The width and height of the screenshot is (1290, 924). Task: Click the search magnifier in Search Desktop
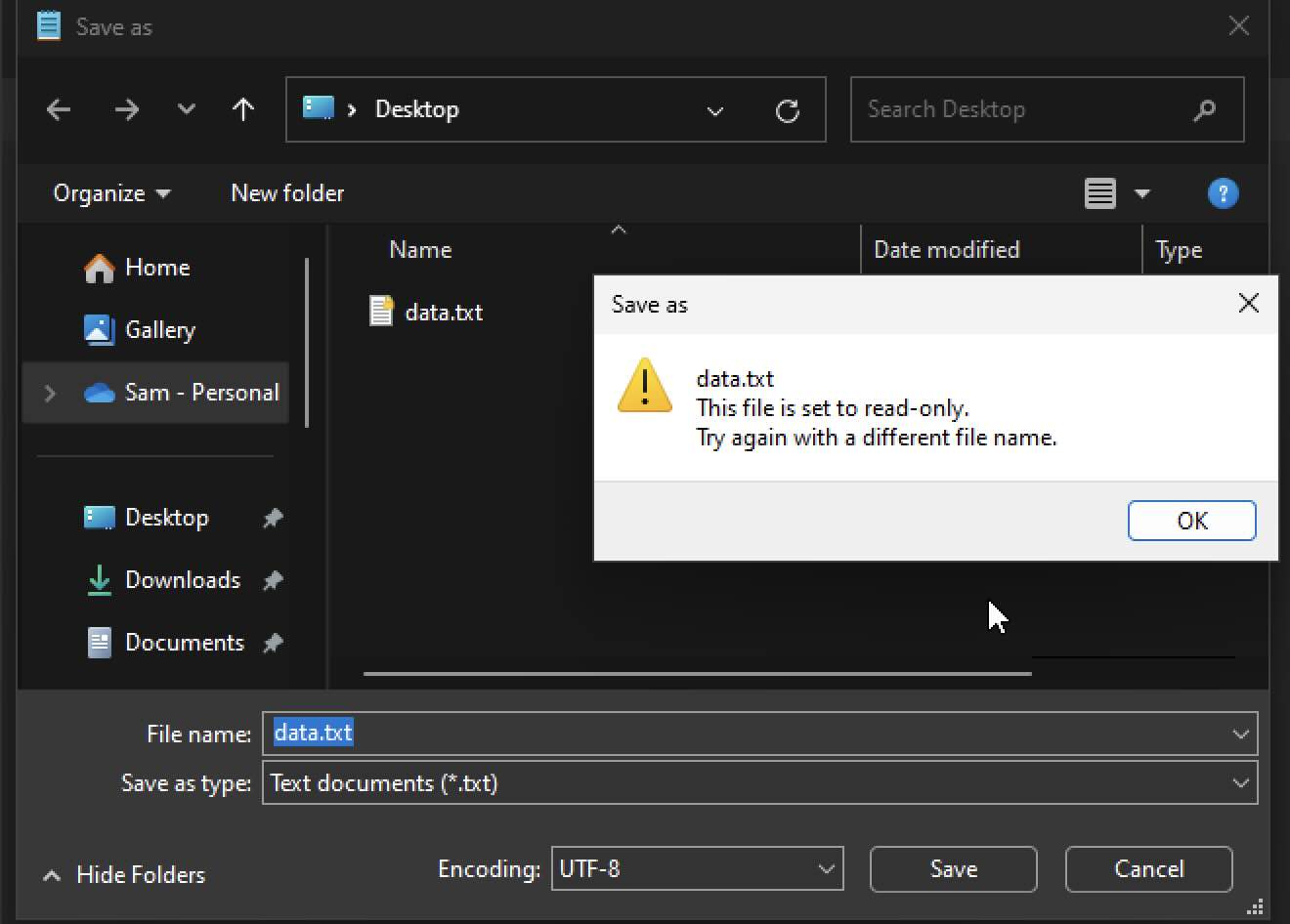coord(1204,109)
